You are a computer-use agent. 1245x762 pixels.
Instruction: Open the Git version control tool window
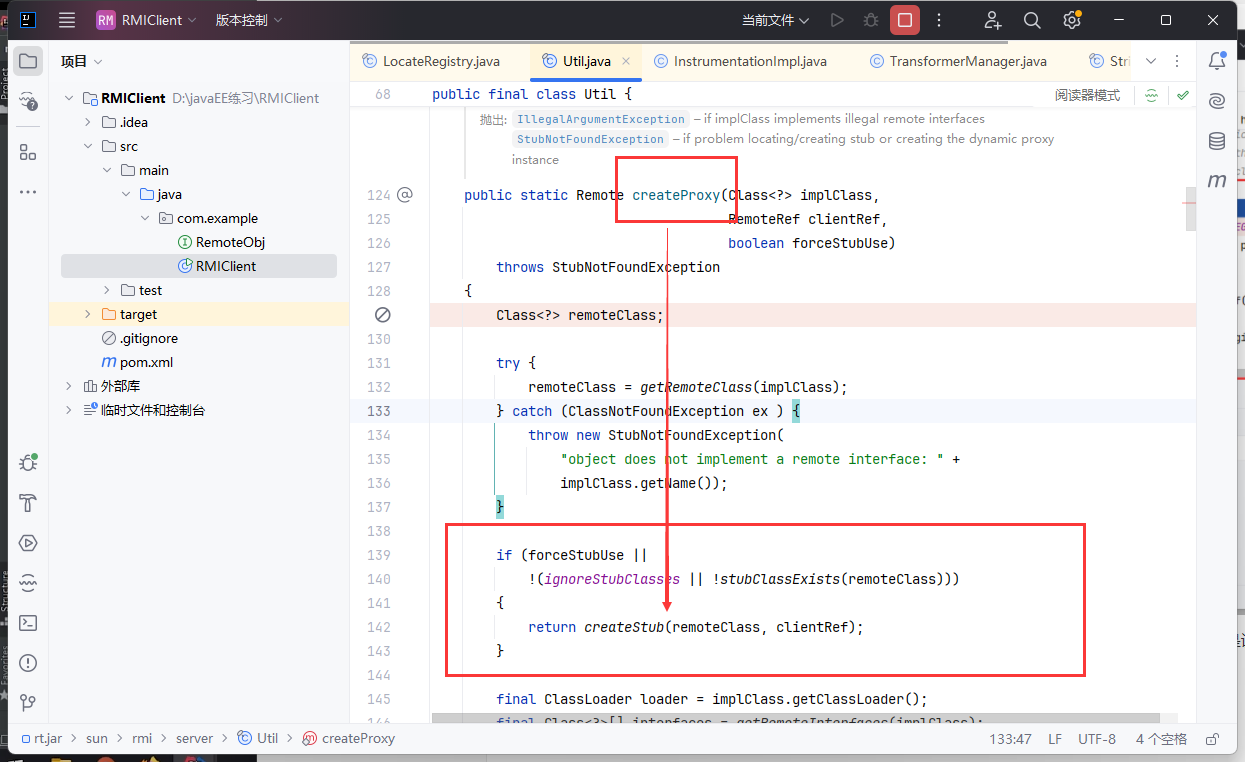pyautogui.click(x=28, y=703)
